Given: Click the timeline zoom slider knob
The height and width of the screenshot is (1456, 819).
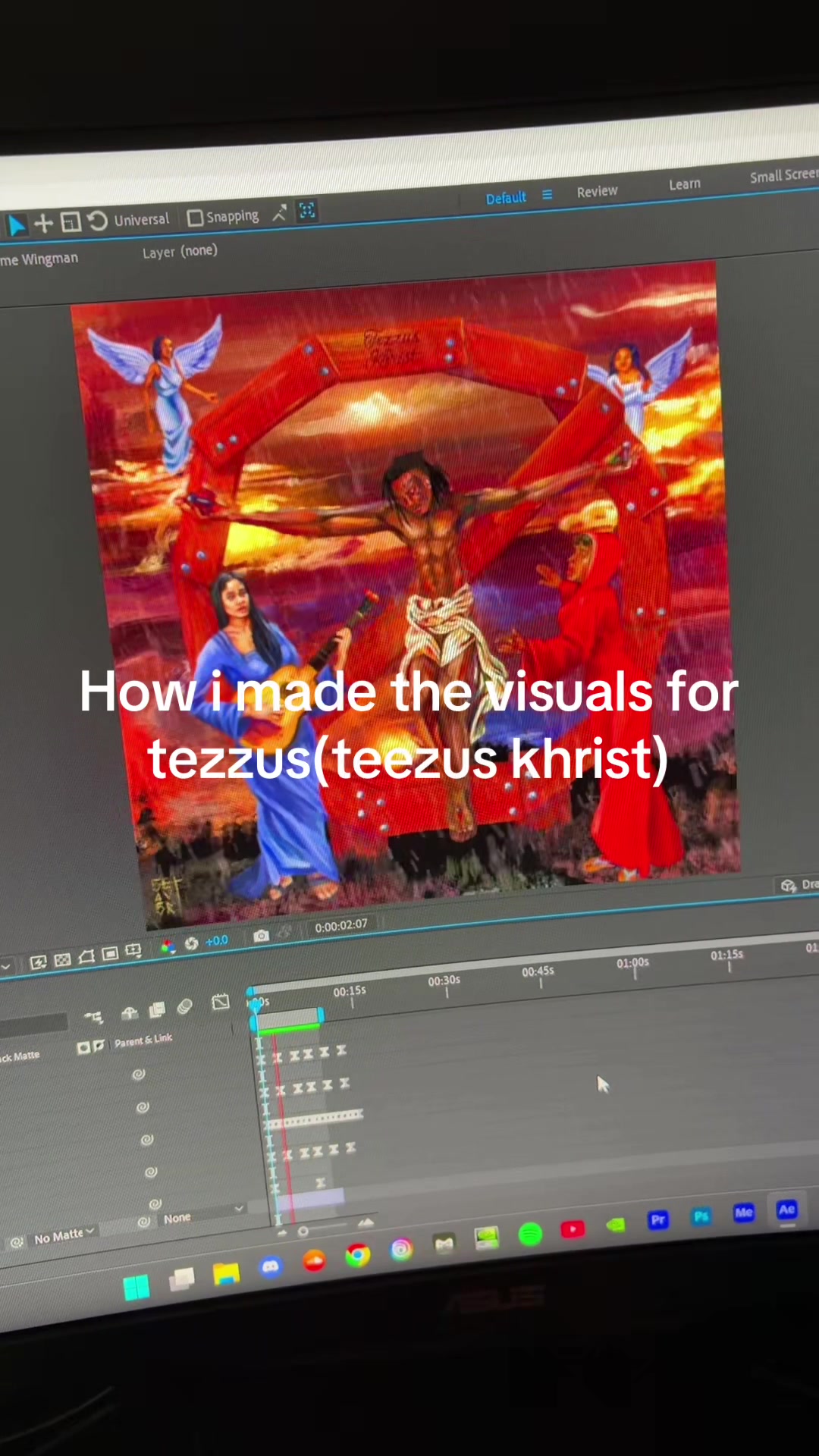Looking at the screenshot, I should click(x=303, y=1231).
